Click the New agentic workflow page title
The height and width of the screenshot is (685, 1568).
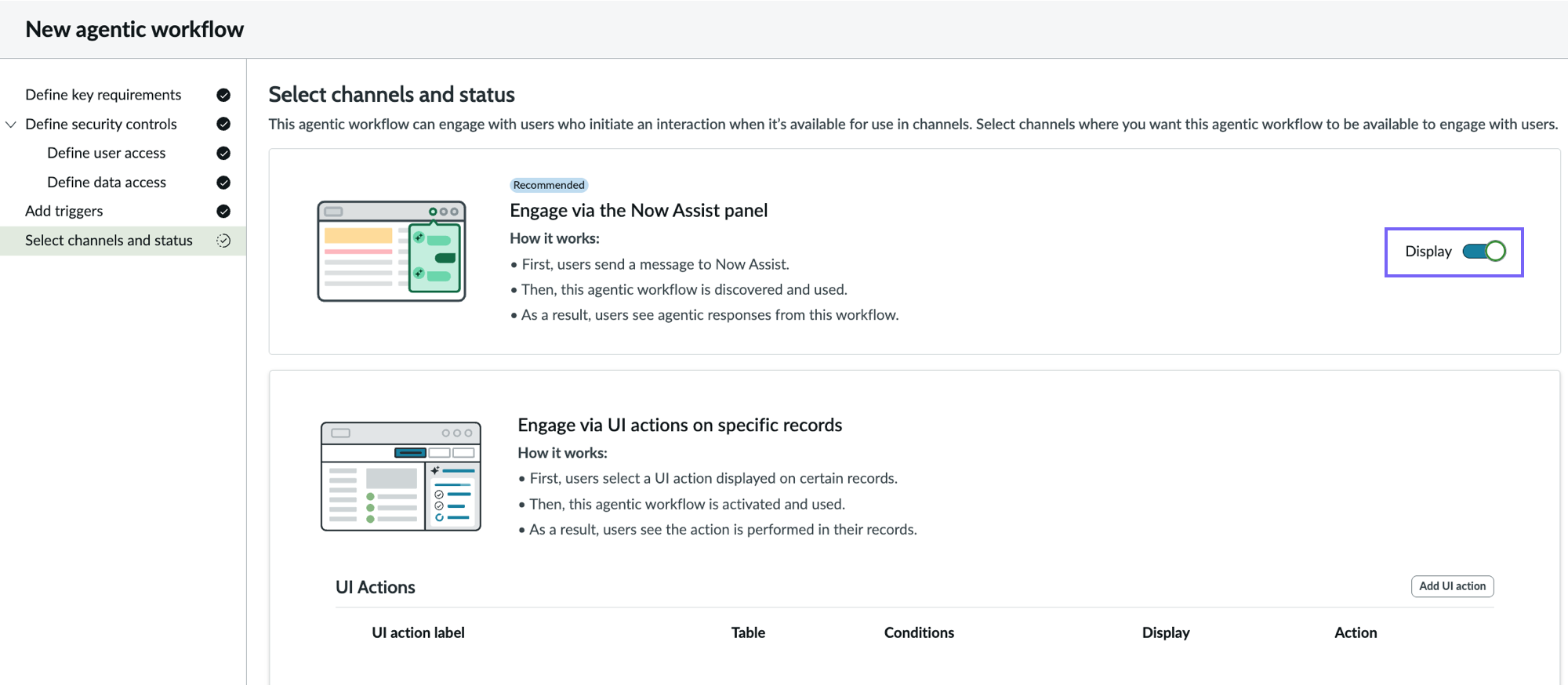tap(134, 29)
